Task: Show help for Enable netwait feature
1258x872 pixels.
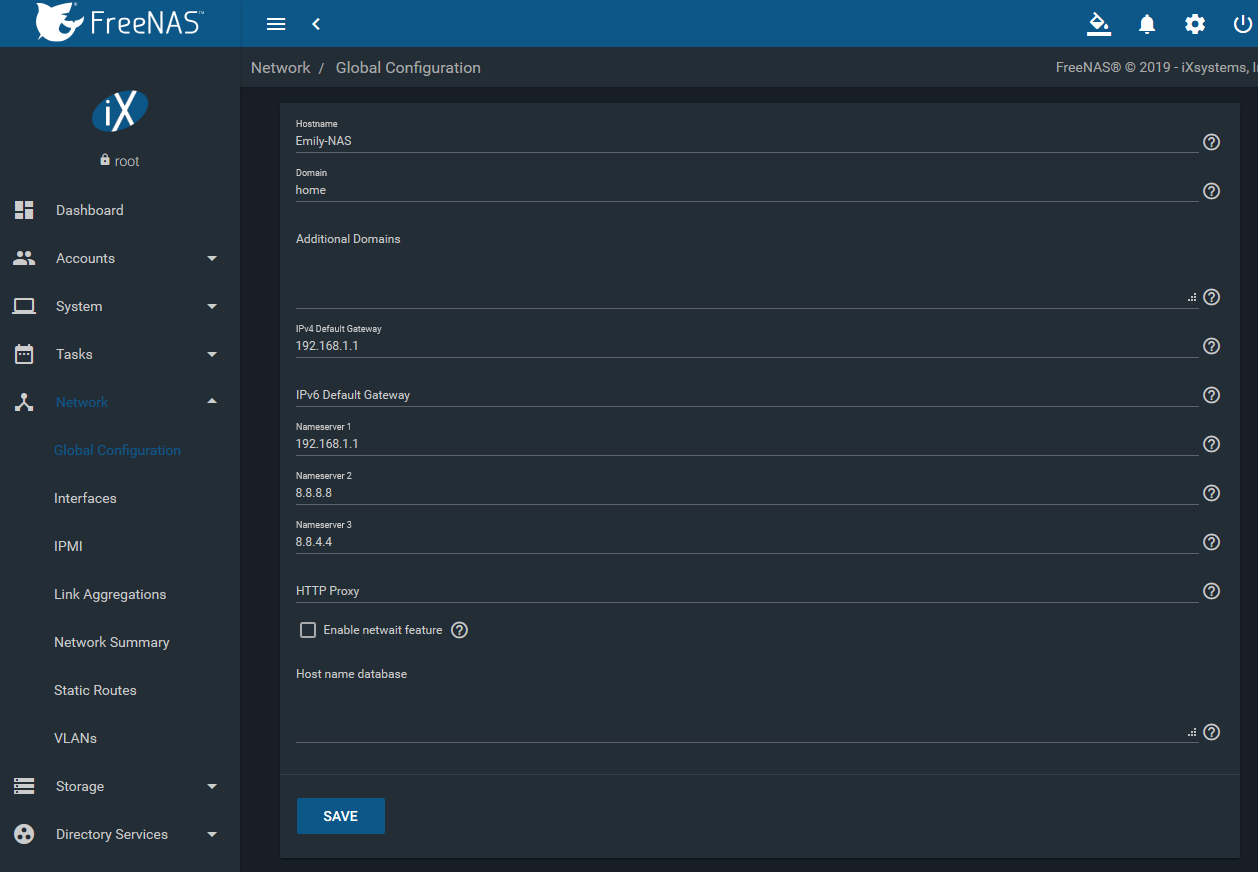Action: [x=459, y=630]
